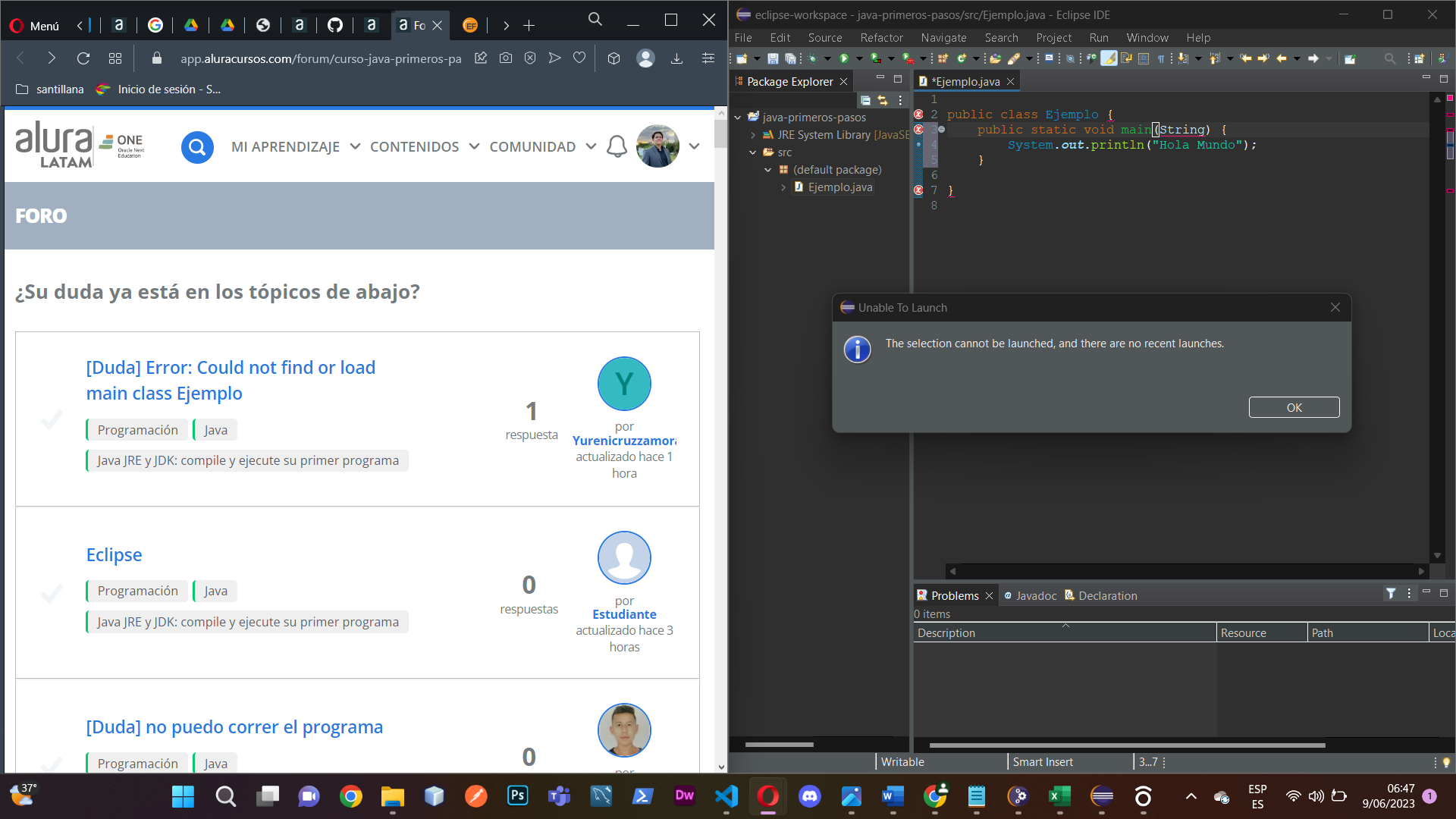Open MI APRENDIZAJE dropdown menu

pyautogui.click(x=296, y=146)
